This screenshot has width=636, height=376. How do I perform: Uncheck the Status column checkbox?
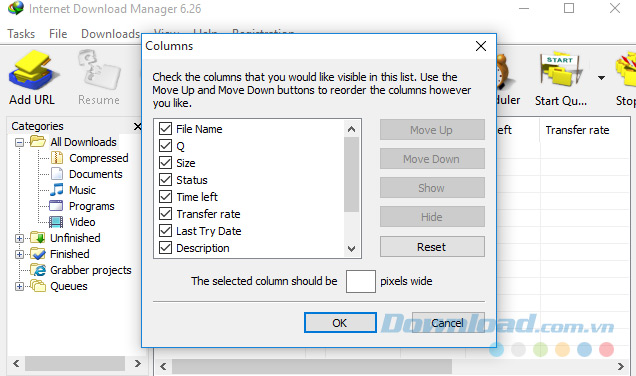[165, 180]
